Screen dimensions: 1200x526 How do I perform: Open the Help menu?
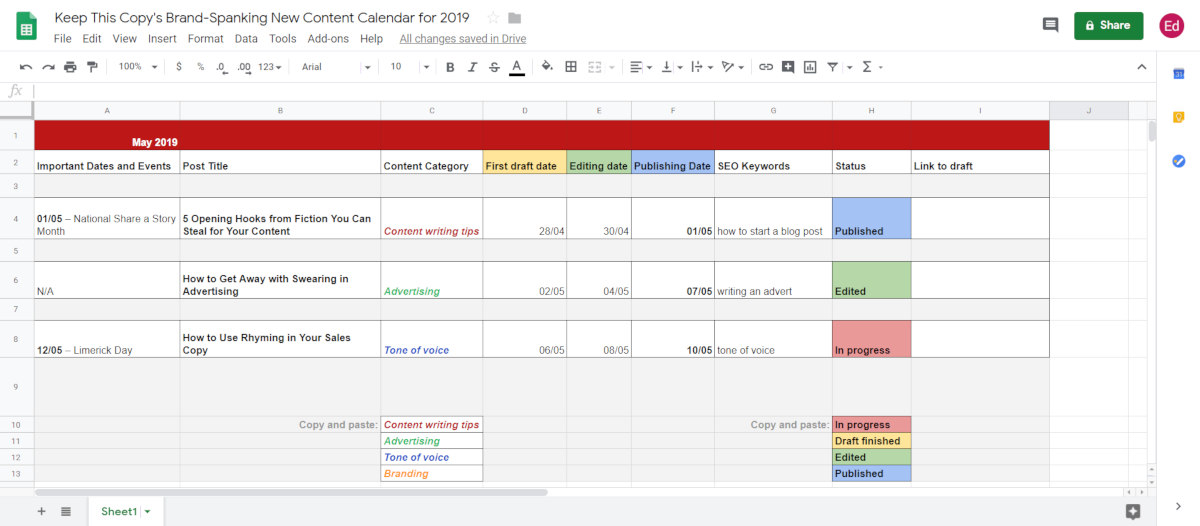click(x=371, y=39)
